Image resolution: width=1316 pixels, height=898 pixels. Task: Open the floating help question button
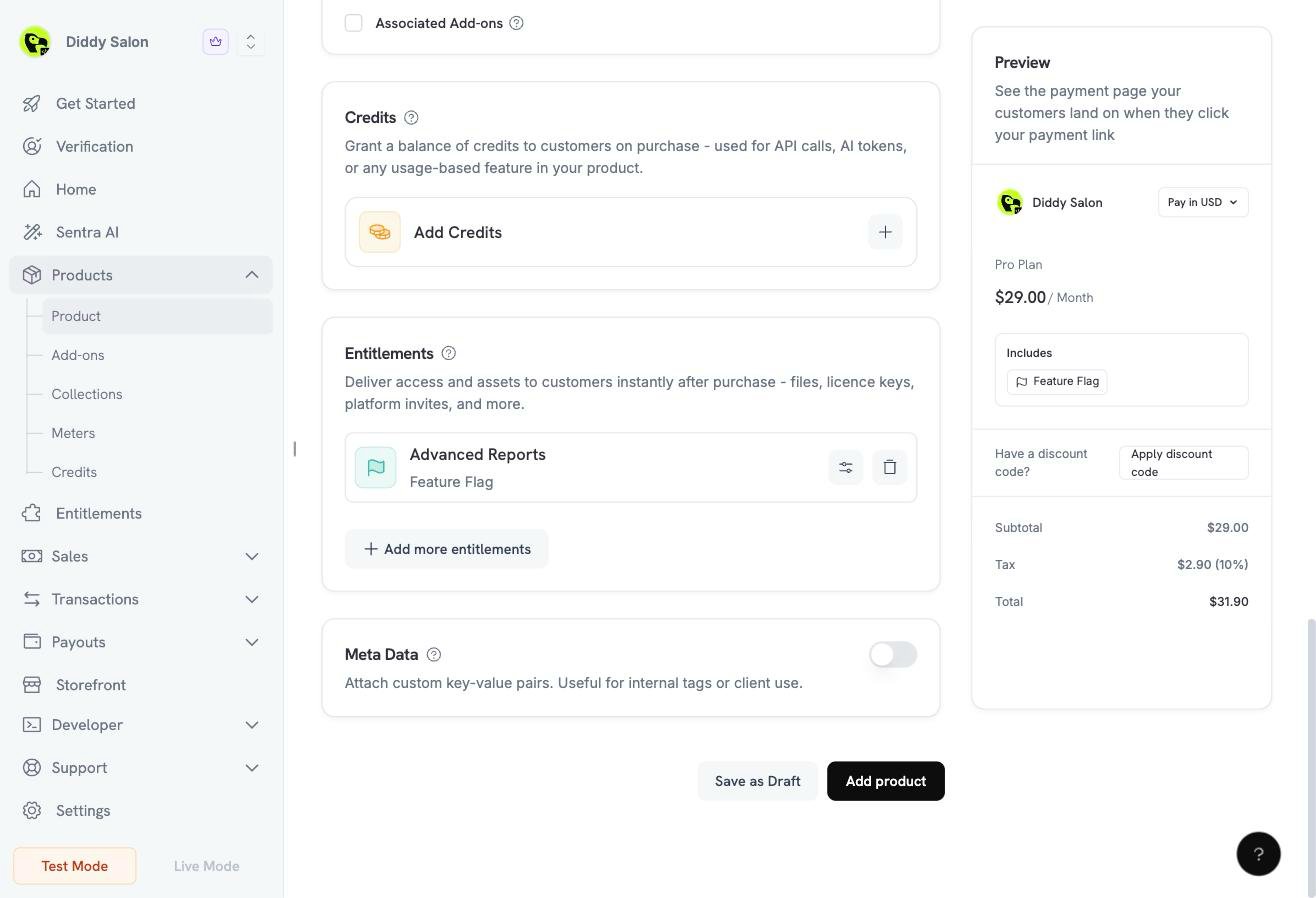(x=1259, y=854)
